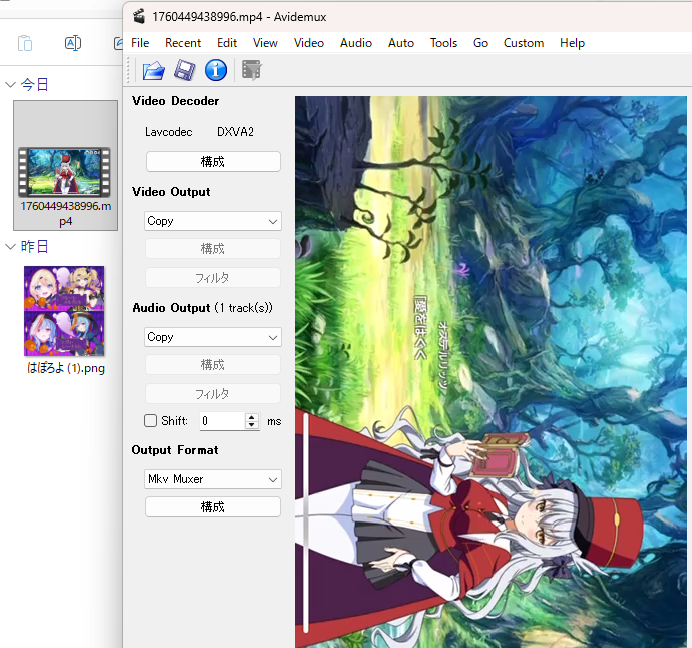Open the Video Output Copy dropdown

click(x=213, y=221)
